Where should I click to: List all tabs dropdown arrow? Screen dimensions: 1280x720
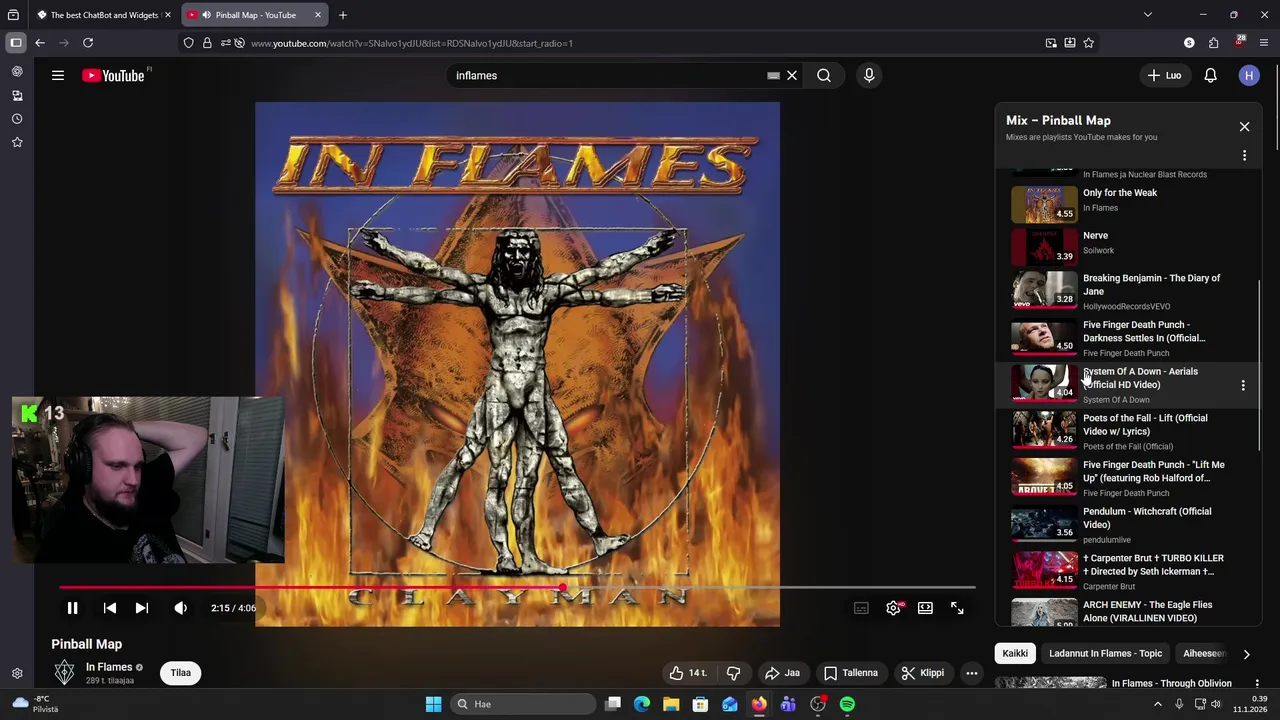1148,15
